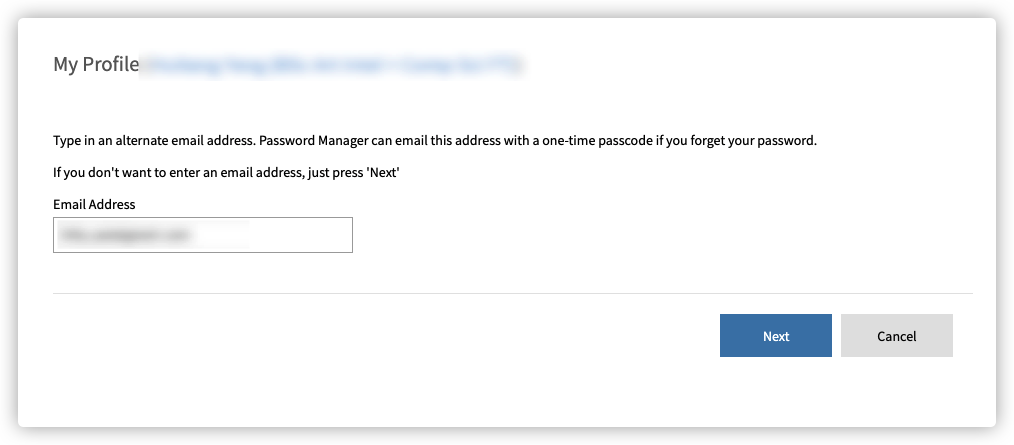Image resolution: width=1014 pixels, height=445 pixels.
Task: Select the "Email Address" field label
Action: (94, 204)
